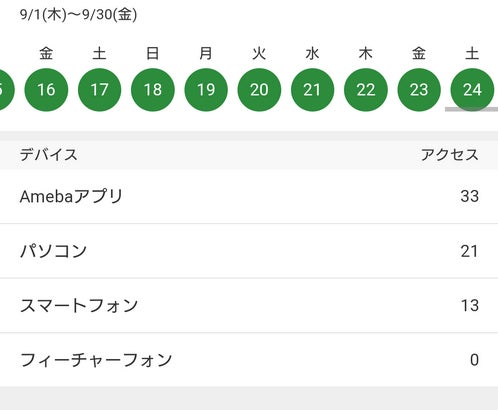Open the Amebaアプリ device row
The height and width of the screenshot is (410, 498).
(x=249, y=196)
